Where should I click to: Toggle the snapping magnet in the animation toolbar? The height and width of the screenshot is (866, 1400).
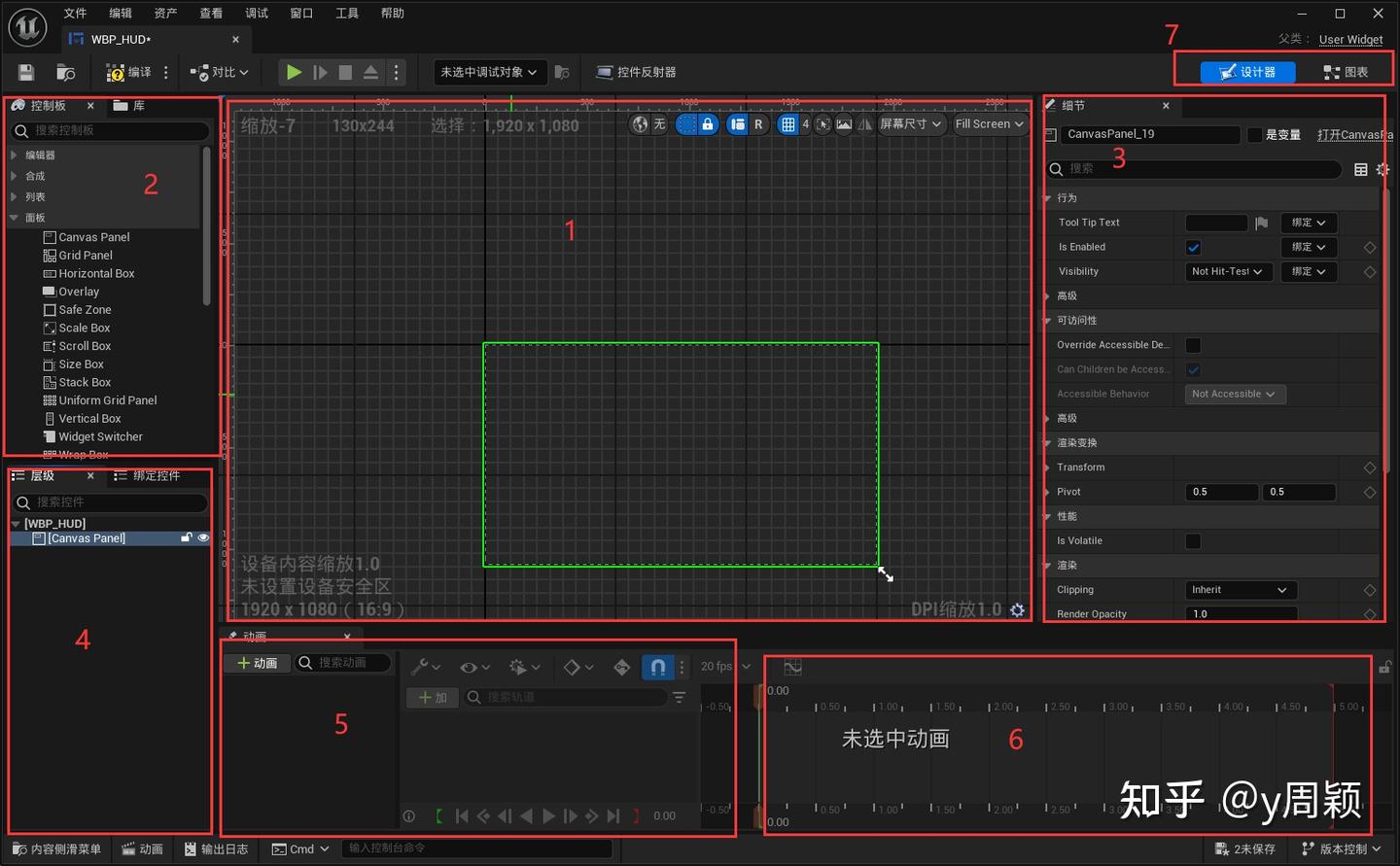click(x=657, y=668)
